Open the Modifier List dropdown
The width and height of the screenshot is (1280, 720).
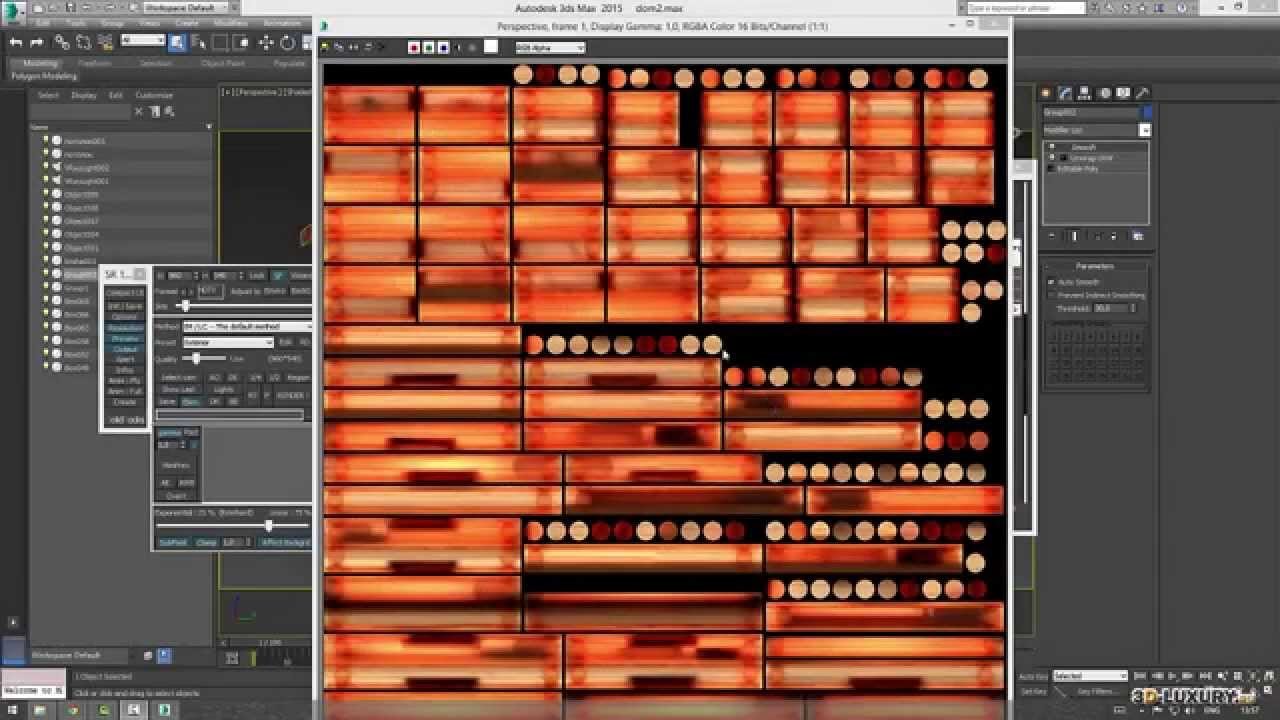tap(1145, 130)
